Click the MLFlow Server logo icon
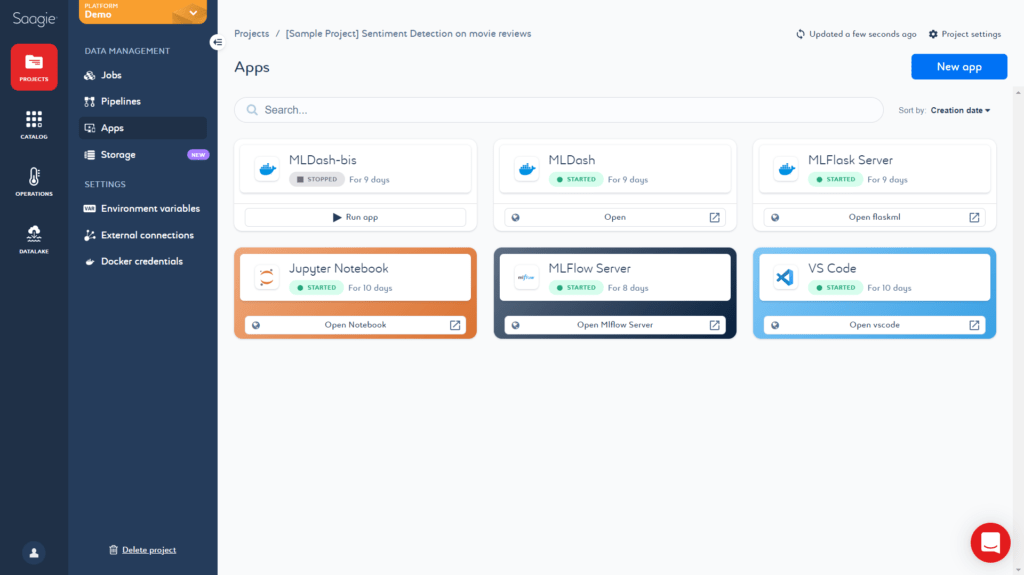1024x575 pixels. pos(526,277)
